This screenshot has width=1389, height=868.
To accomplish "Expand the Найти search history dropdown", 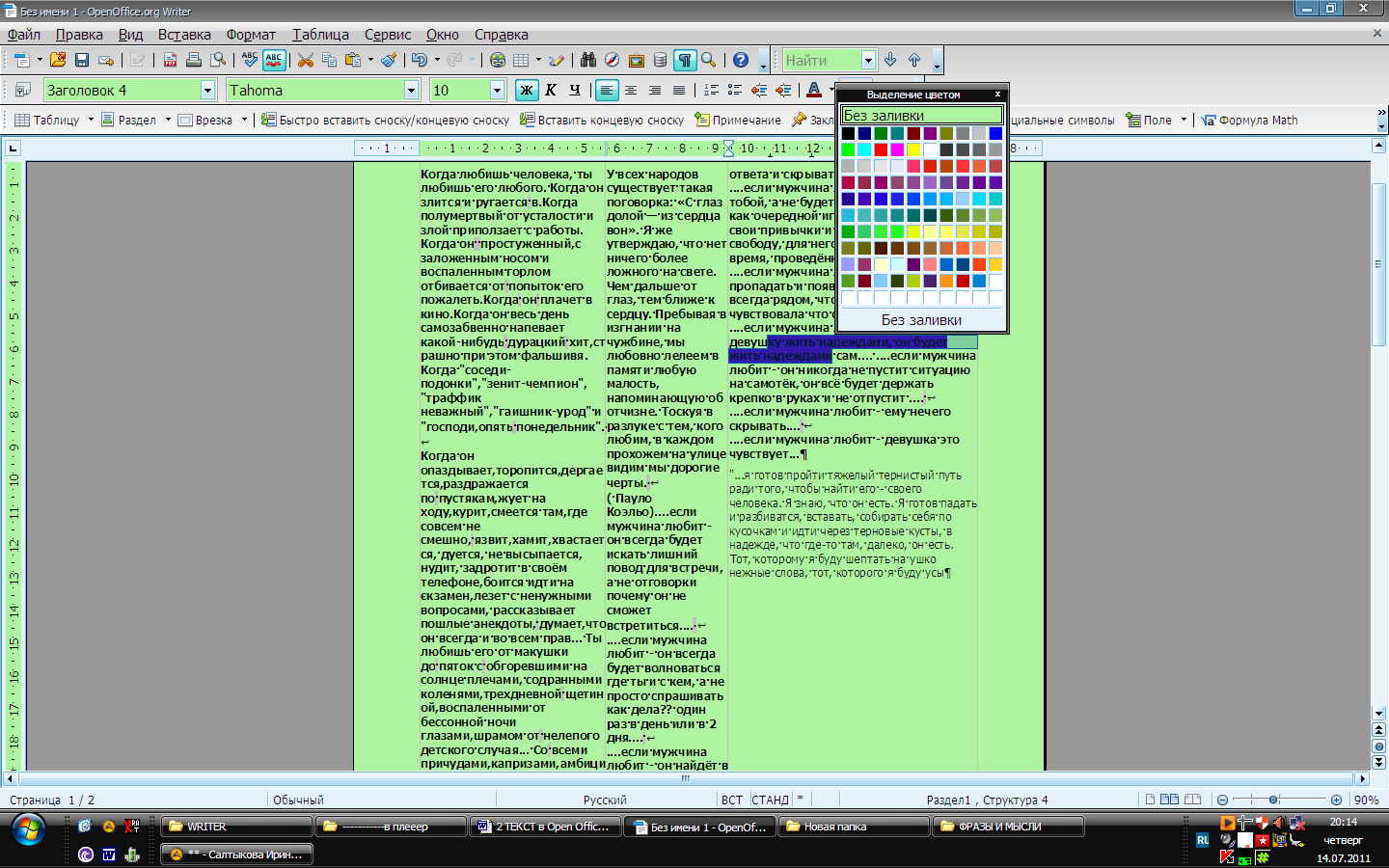I will pyautogui.click(x=868, y=60).
